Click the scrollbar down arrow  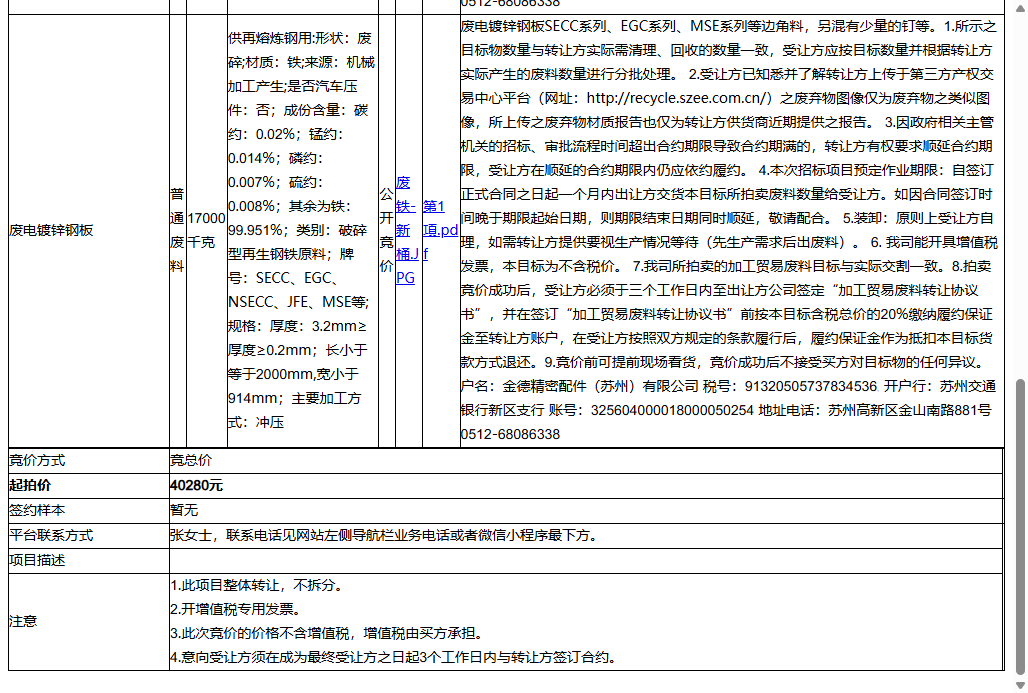(x=1019, y=685)
